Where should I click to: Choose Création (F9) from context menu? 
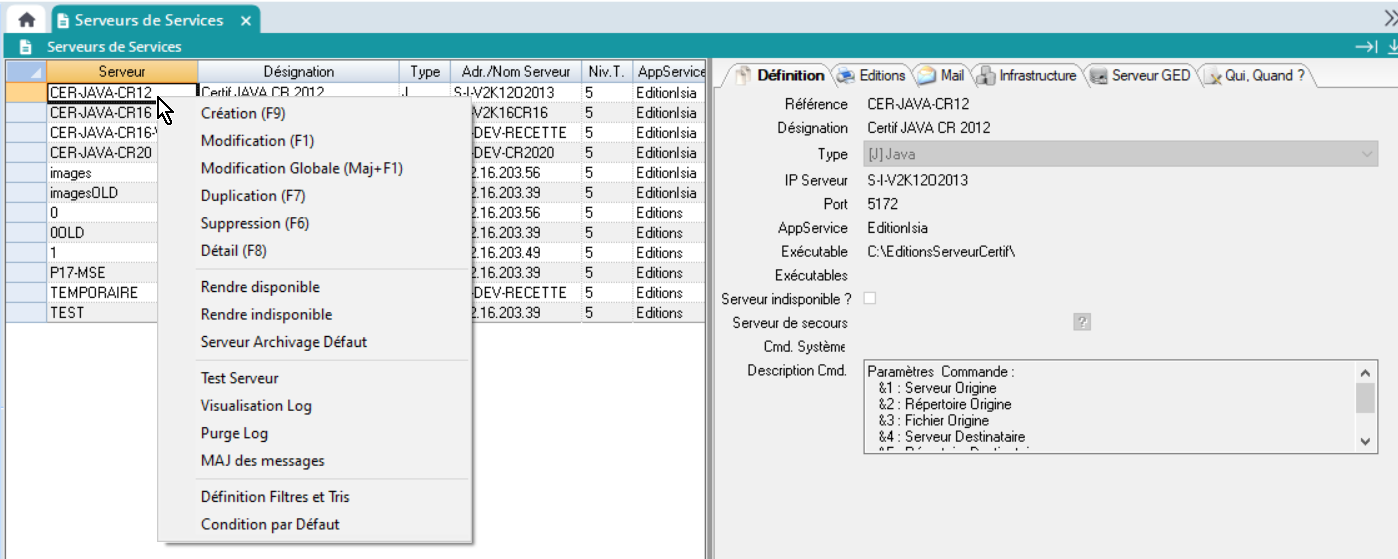243,113
